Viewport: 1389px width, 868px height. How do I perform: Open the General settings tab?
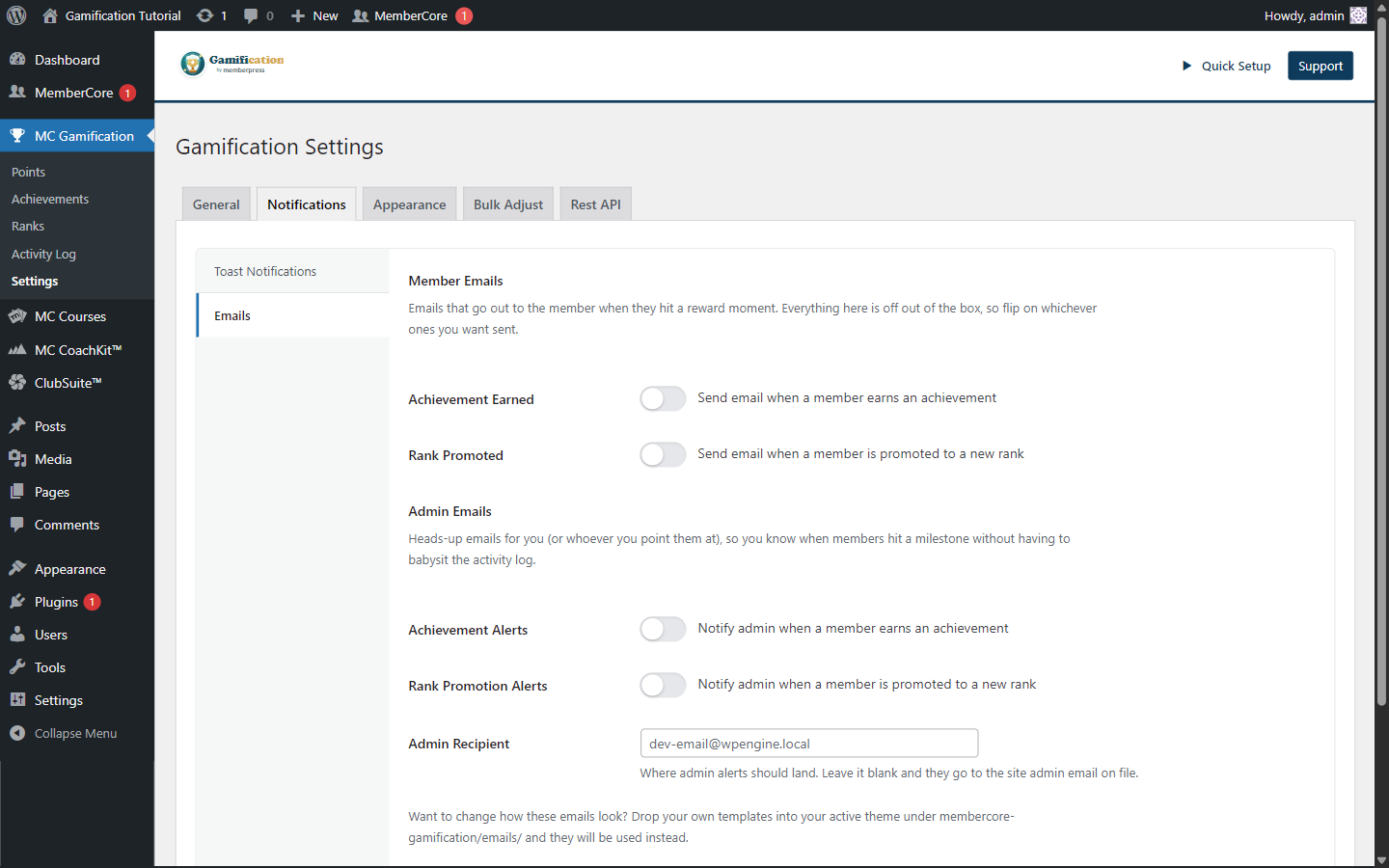[216, 203]
